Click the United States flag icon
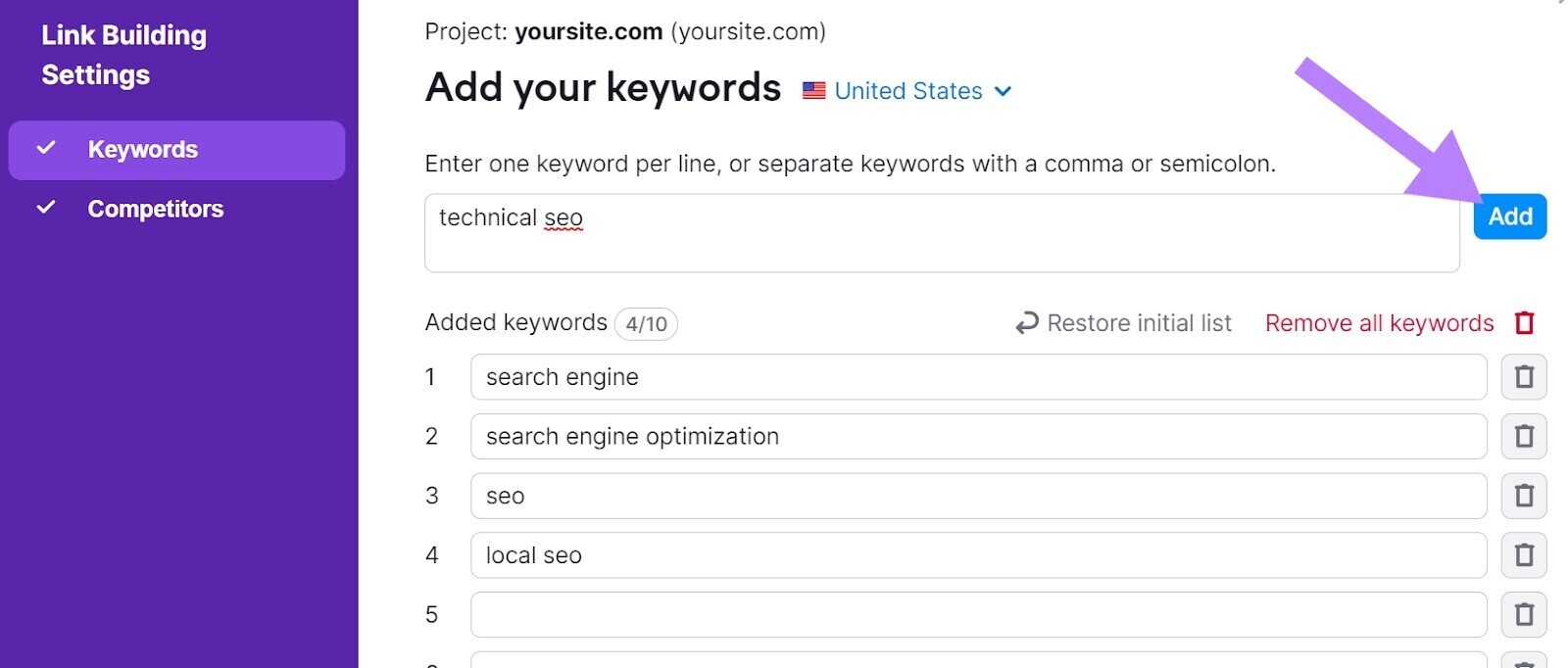Viewport: 1568px width, 668px height. [812, 90]
